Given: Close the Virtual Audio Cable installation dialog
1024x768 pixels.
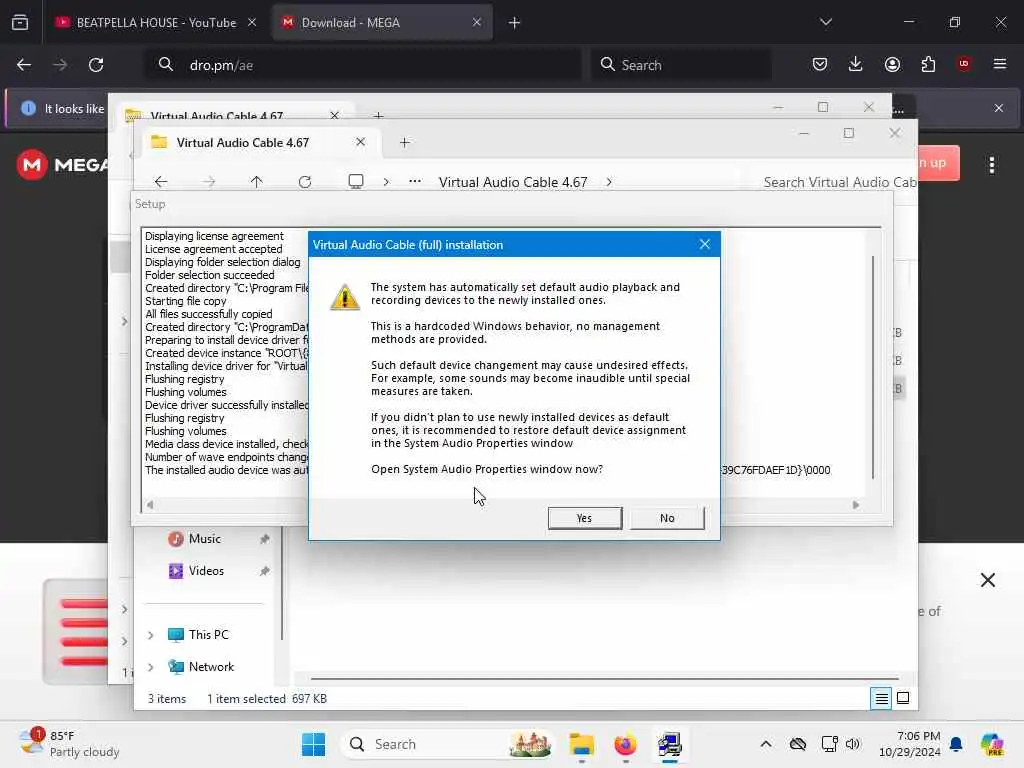Looking at the screenshot, I should coord(705,244).
